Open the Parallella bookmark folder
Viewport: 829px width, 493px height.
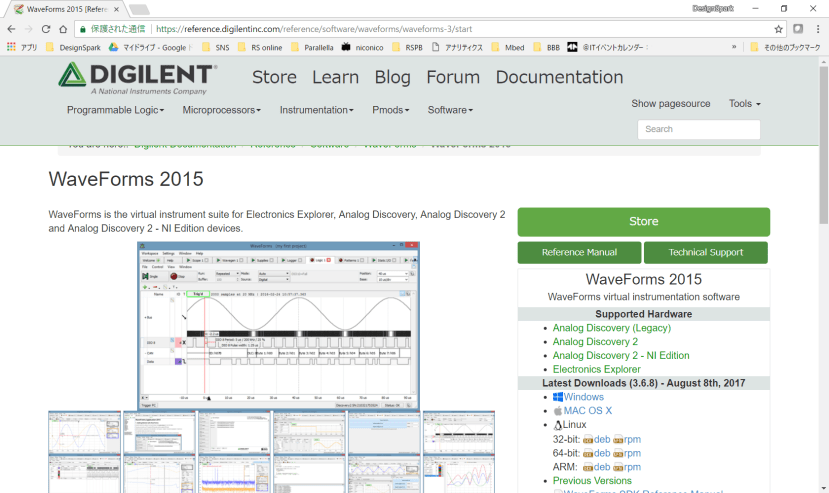tap(312, 47)
